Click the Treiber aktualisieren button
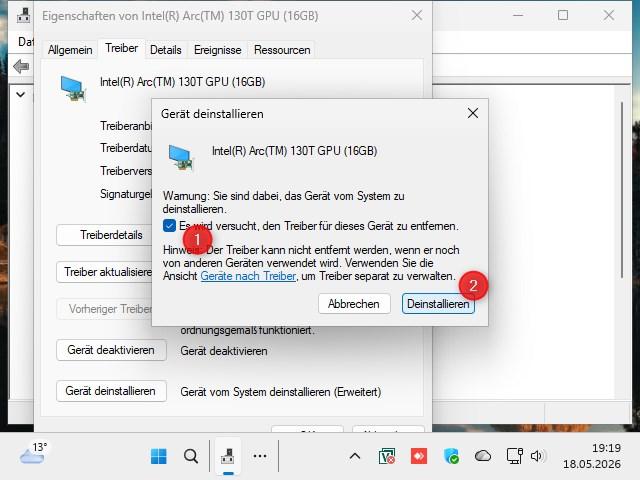Screen dimensions: 640x480 104,272
